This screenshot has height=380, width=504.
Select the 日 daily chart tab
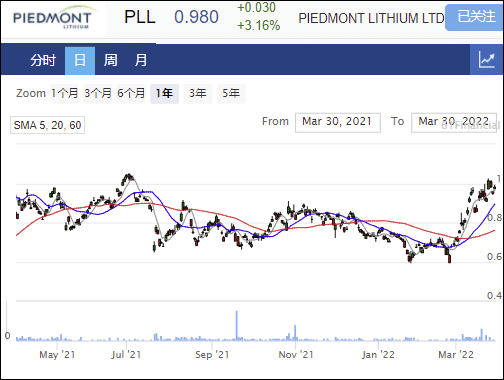80,60
